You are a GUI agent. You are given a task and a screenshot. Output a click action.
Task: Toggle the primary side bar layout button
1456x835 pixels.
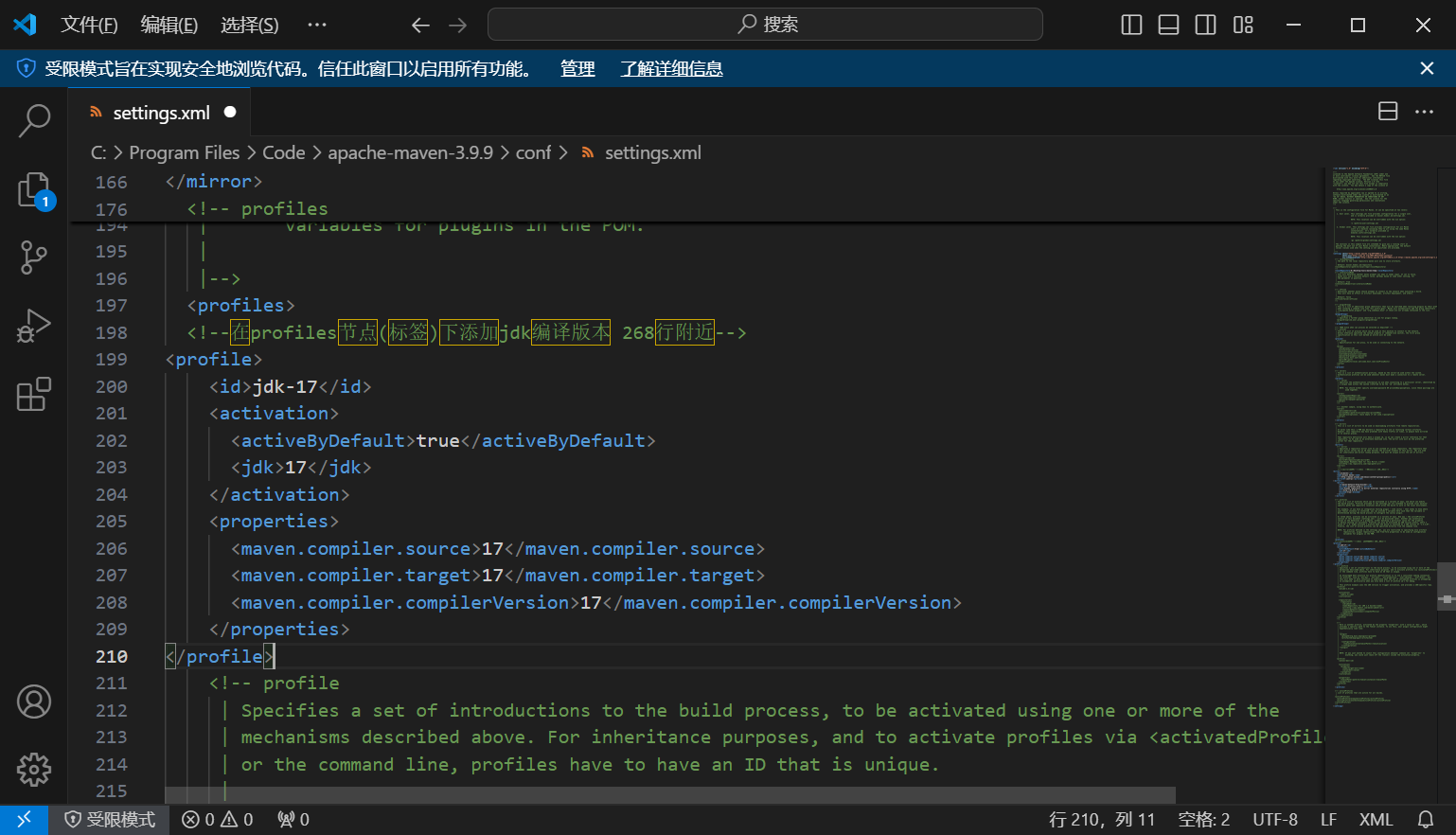1131,26
